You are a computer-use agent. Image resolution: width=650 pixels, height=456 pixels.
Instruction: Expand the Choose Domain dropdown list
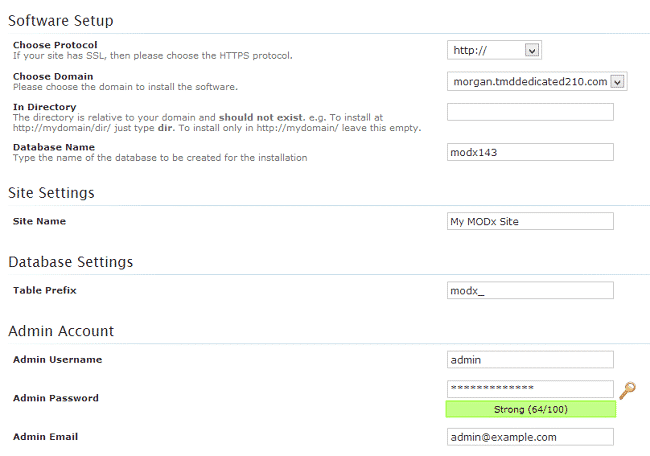536,82
